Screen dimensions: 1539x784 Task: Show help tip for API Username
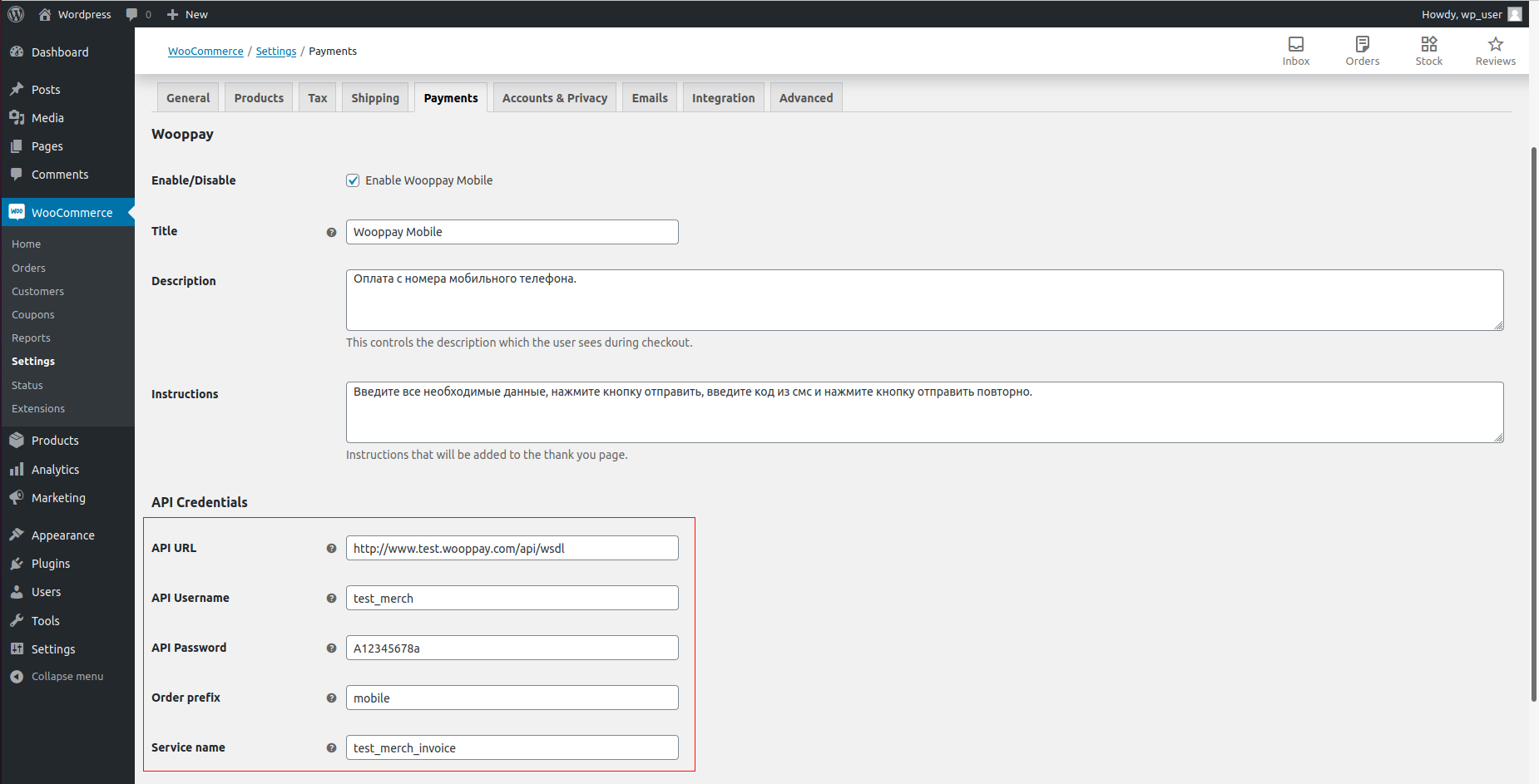tap(331, 599)
